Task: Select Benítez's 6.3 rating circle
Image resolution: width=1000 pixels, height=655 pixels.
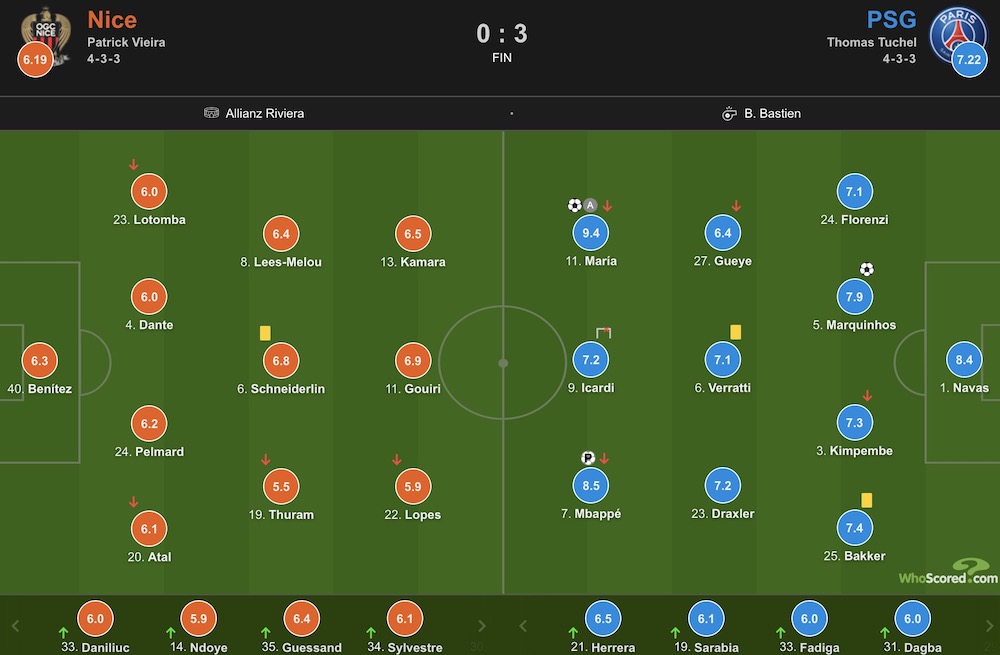Action: (x=40, y=360)
